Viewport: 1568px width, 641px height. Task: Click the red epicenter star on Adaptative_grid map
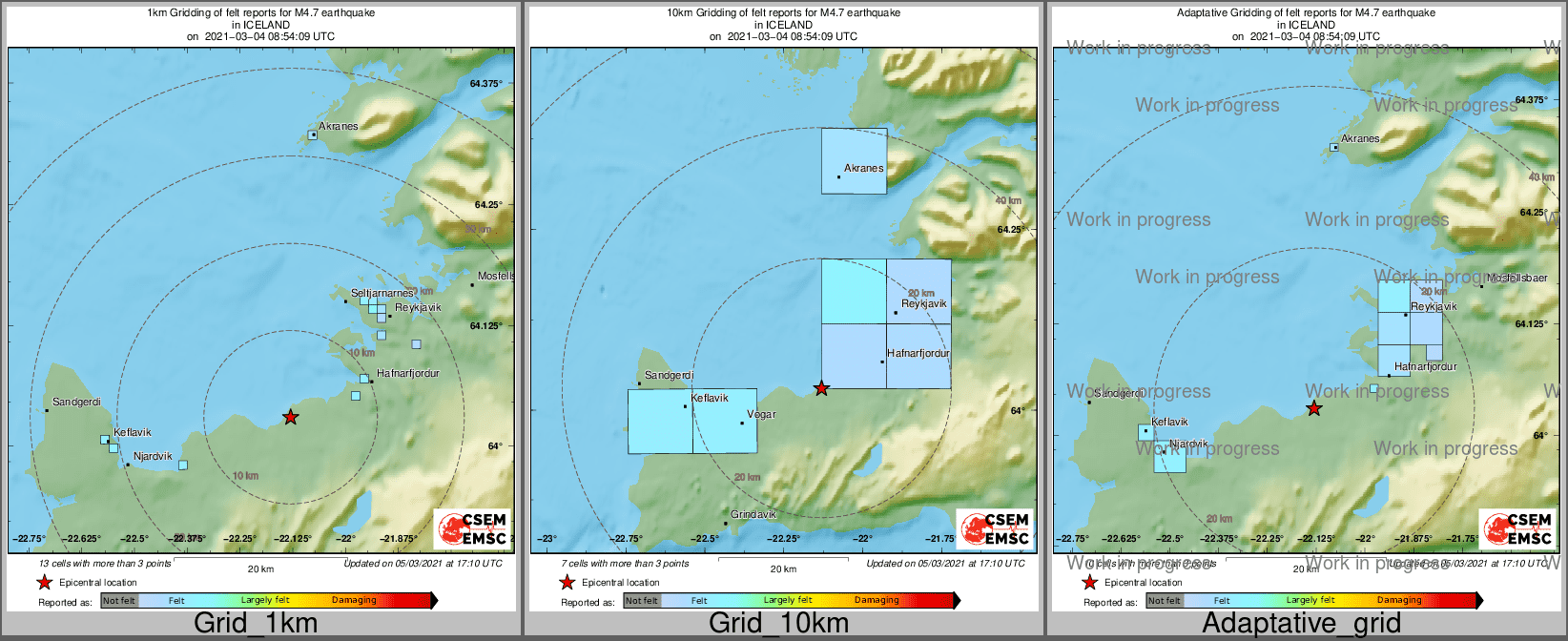pos(1314,408)
